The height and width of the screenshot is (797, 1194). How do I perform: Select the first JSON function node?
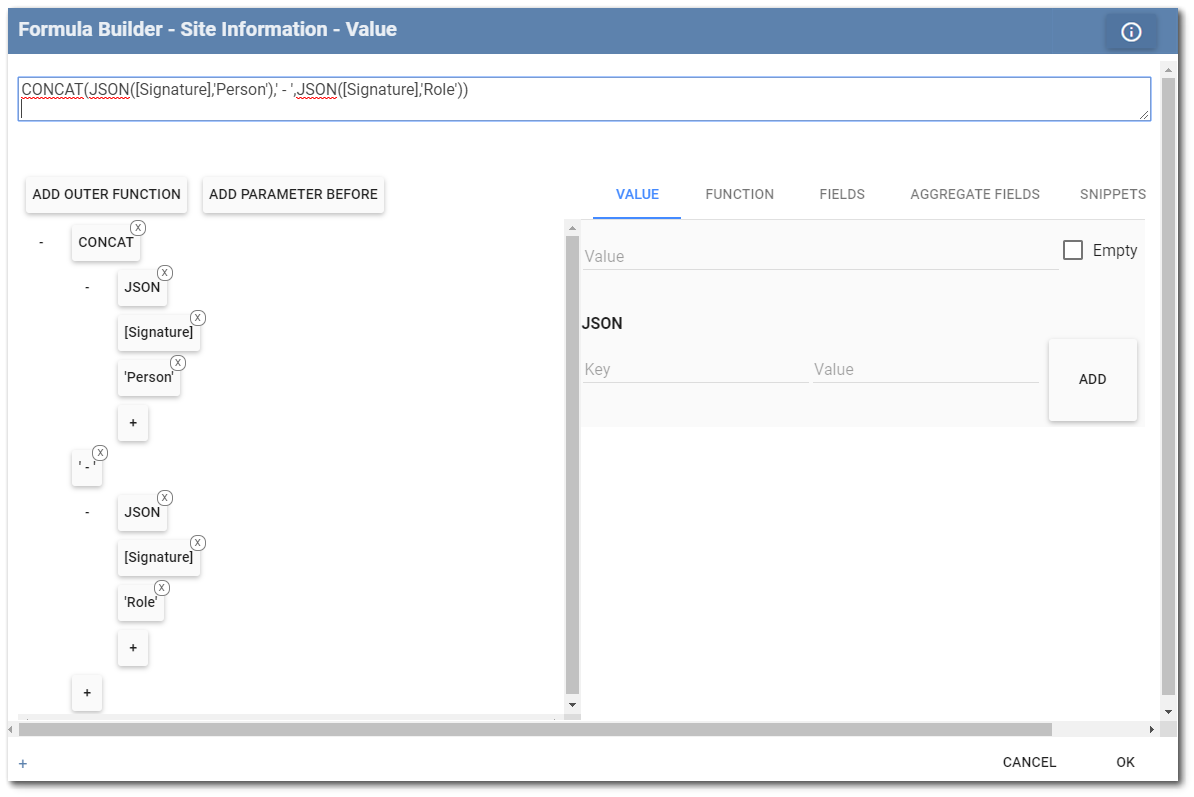142,287
